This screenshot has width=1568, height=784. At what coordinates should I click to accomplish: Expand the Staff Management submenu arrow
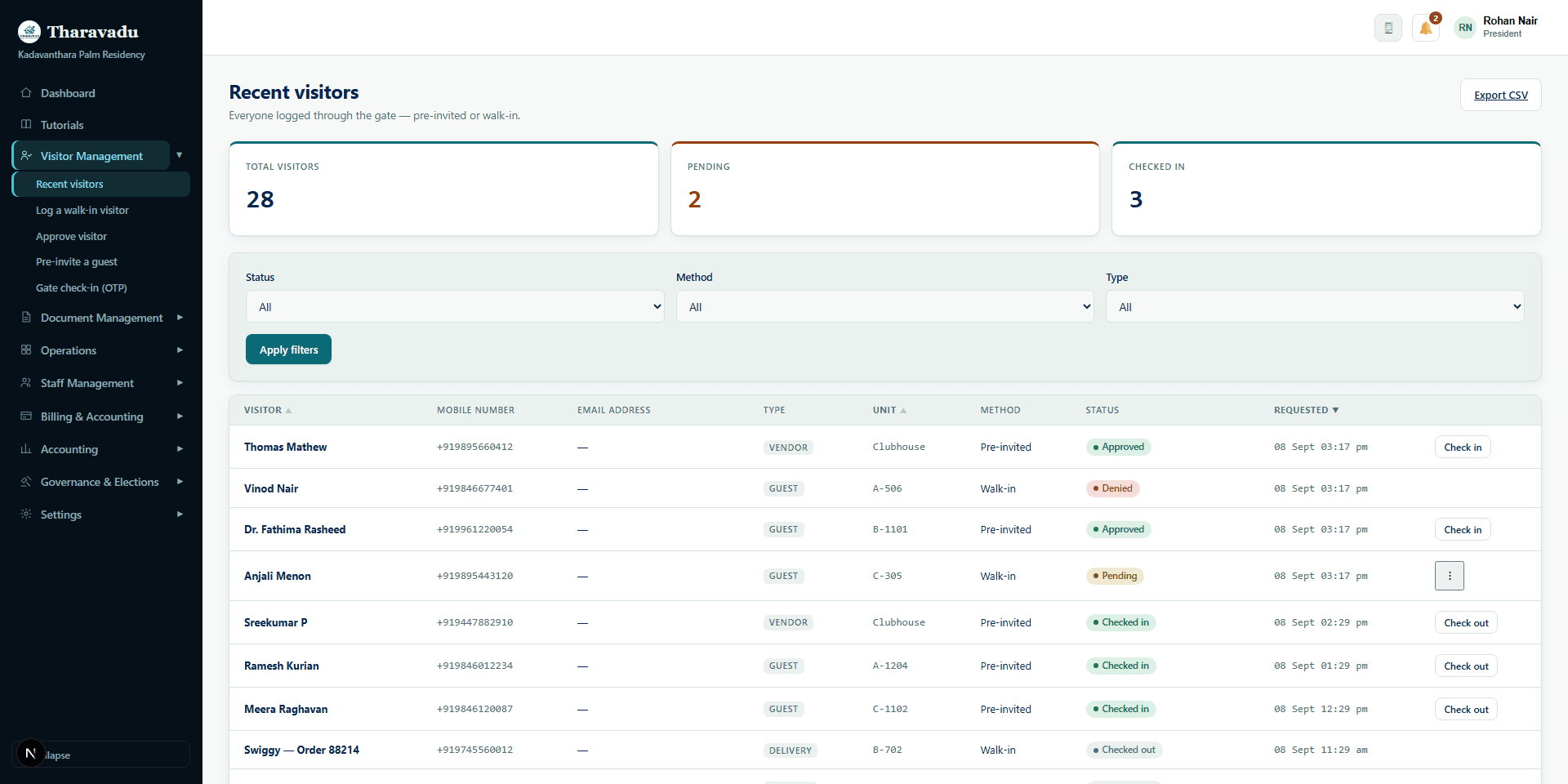[x=180, y=383]
